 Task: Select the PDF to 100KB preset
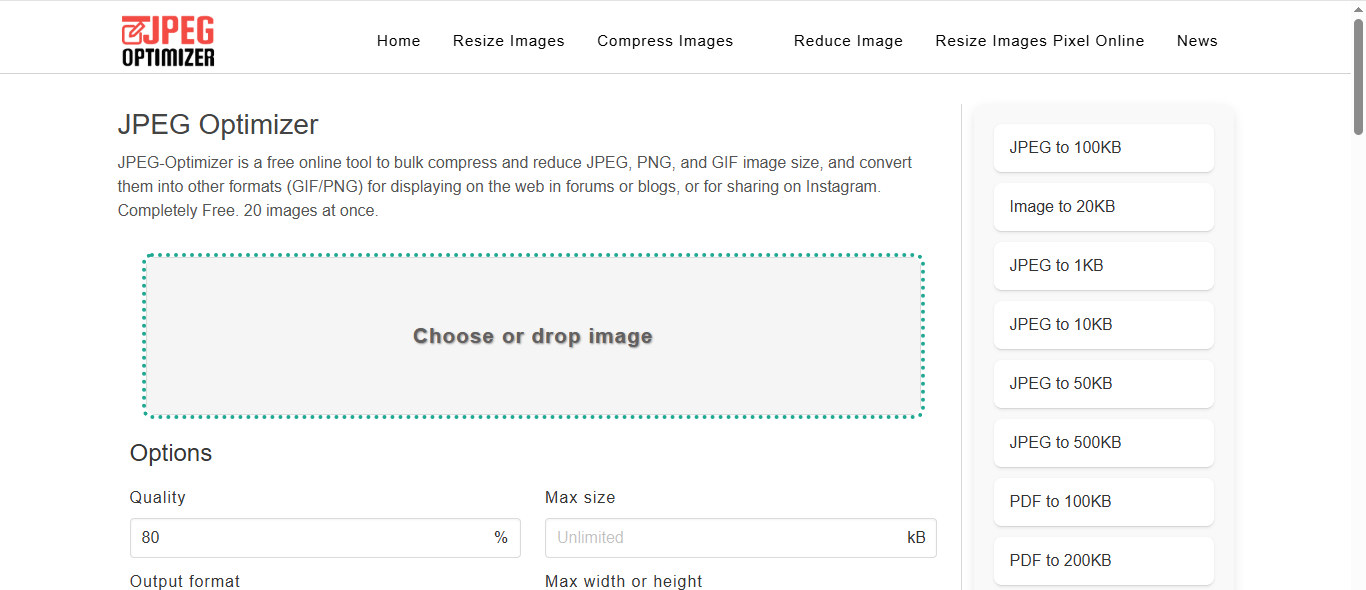(1103, 501)
